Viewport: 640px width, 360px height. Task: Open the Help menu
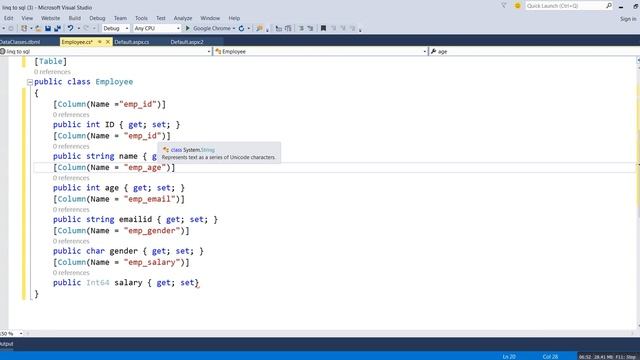(234, 18)
